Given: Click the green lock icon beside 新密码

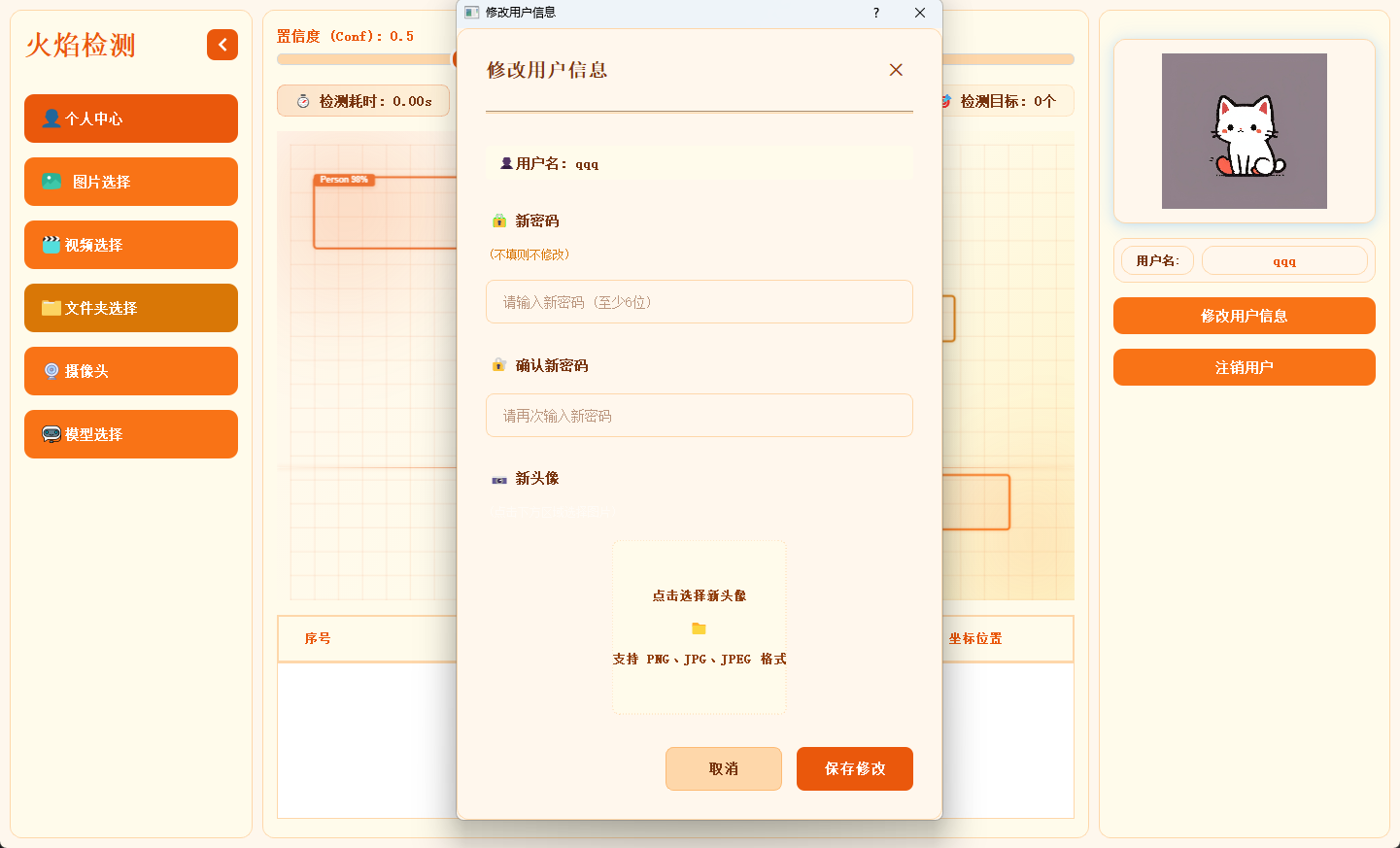Looking at the screenshot, I should [x=499, y=220].
